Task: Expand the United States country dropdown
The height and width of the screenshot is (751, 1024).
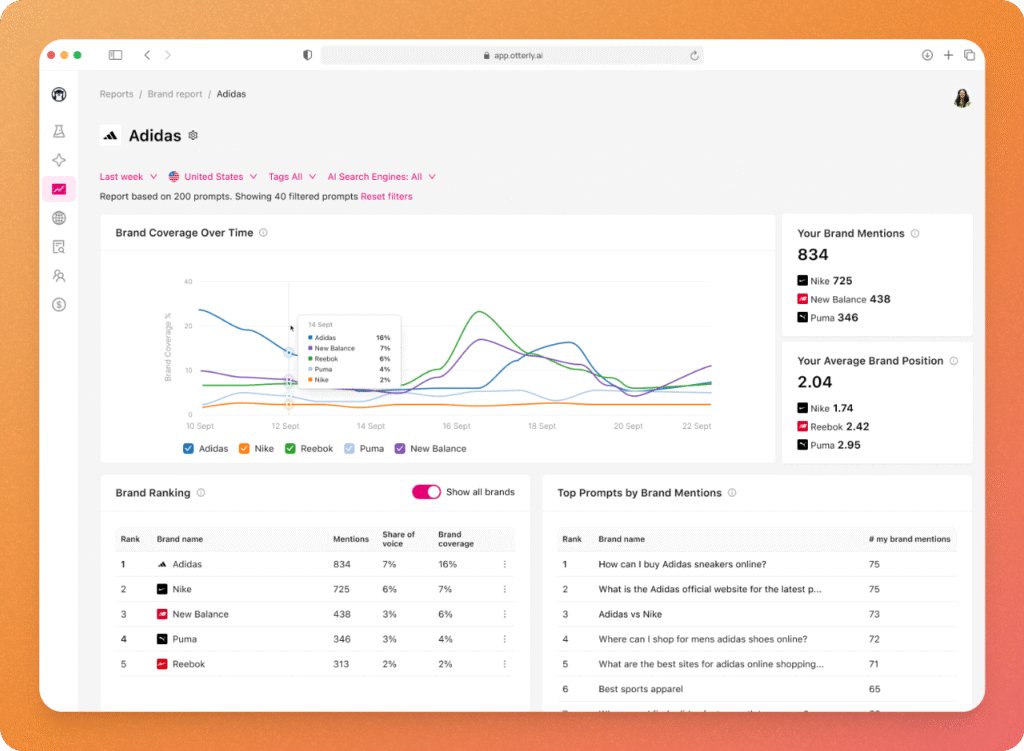Action: pyautogui.click(x=213, y=177)
